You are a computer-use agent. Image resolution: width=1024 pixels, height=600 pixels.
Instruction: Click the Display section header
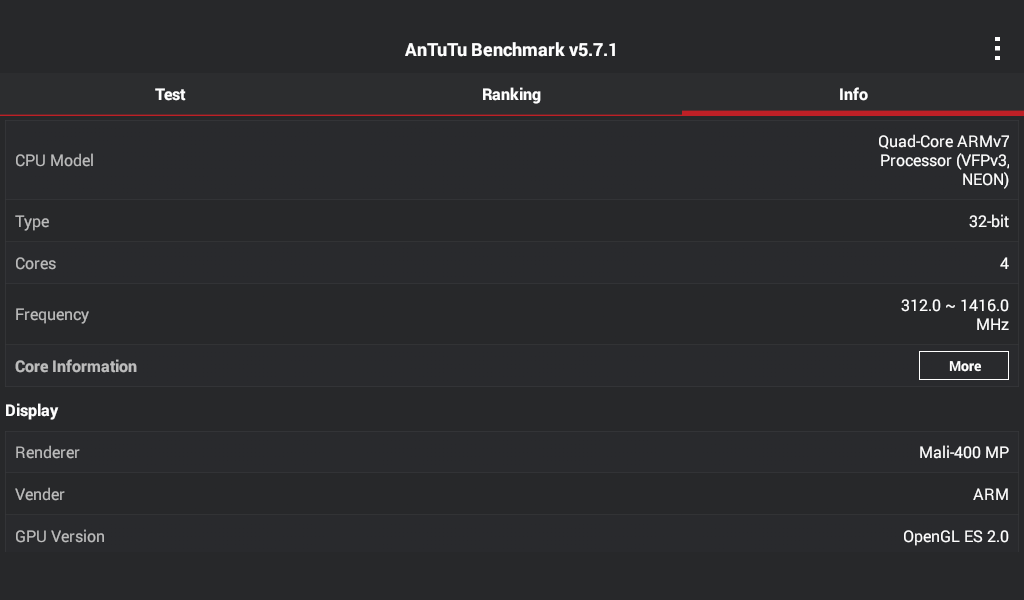pyautogui.click(x=32, y=410)
